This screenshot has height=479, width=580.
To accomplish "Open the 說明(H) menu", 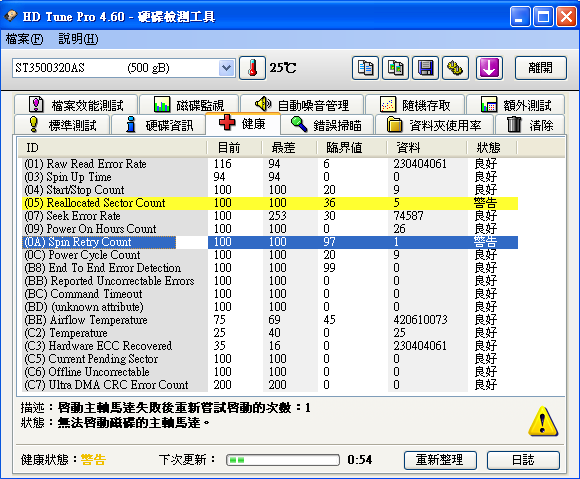I will pos(78,39).
